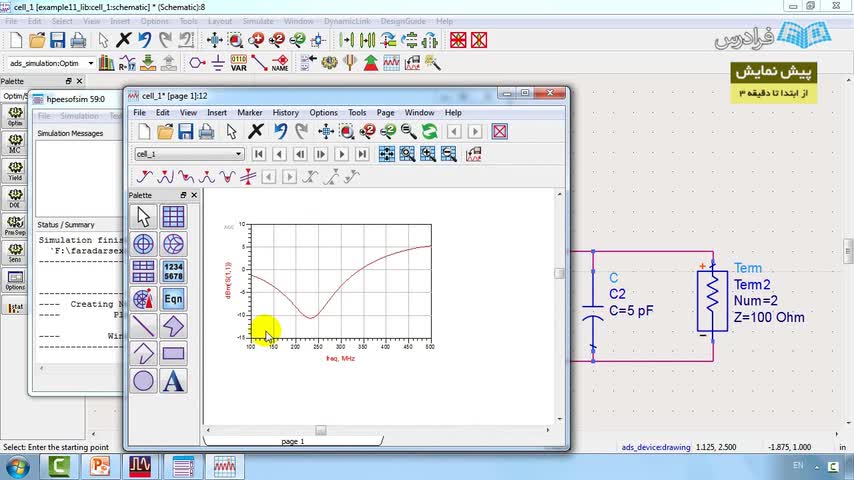Select the C2 capacitor label C=5 pF
The height and width of the screenshot is (480, 854).
tap(631, 311)
